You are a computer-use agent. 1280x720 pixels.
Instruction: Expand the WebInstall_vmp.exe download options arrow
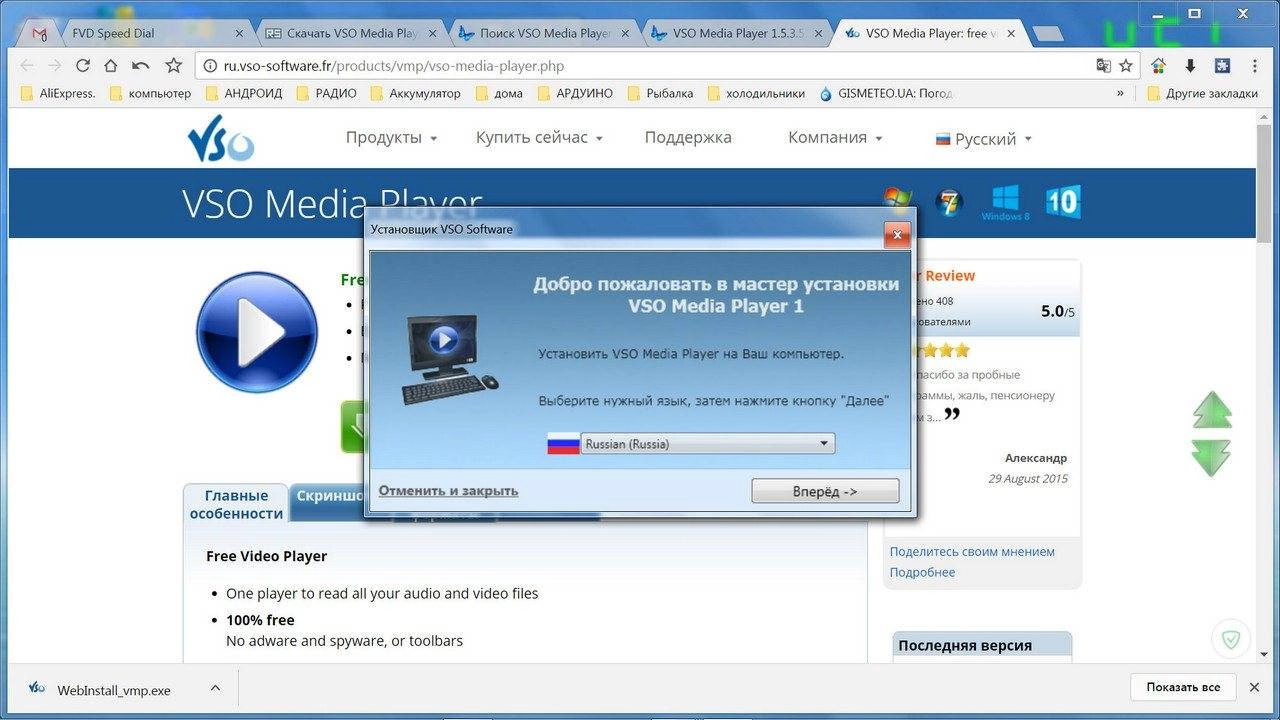pyautogui.click(x=215, y=689)
